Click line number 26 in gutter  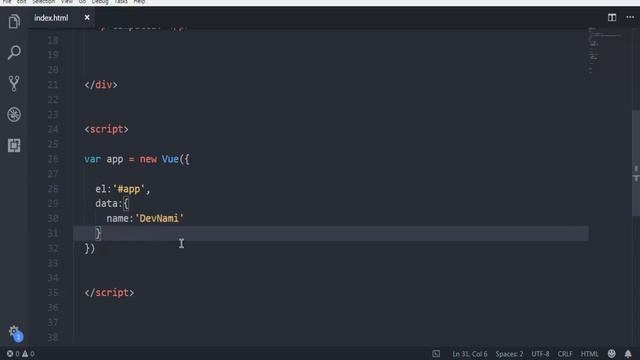click(x=53, y=159)
